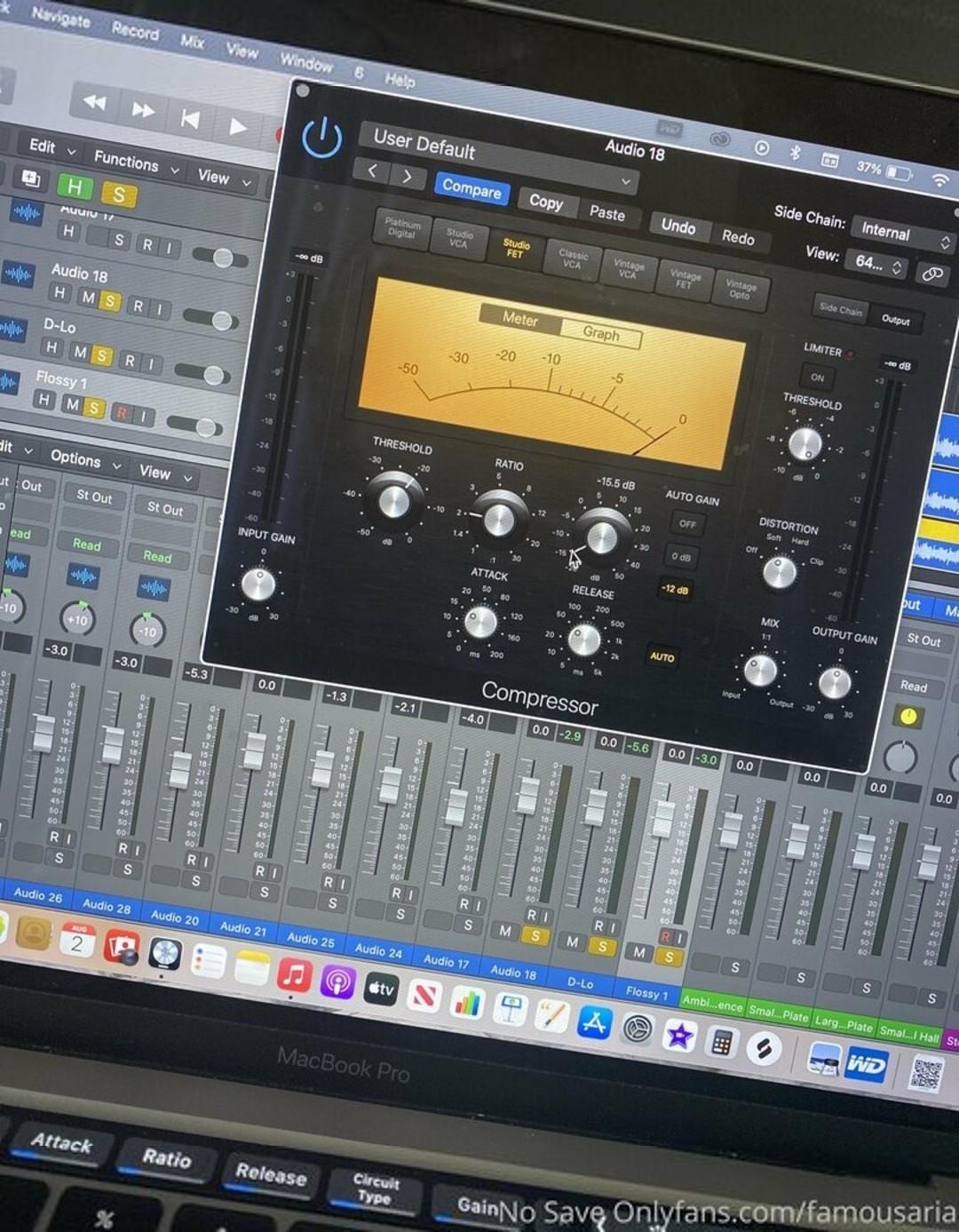Open the Window menu in menu bar
The image size is (959, 1232).
pyautogui.click(x=305, y=61)
